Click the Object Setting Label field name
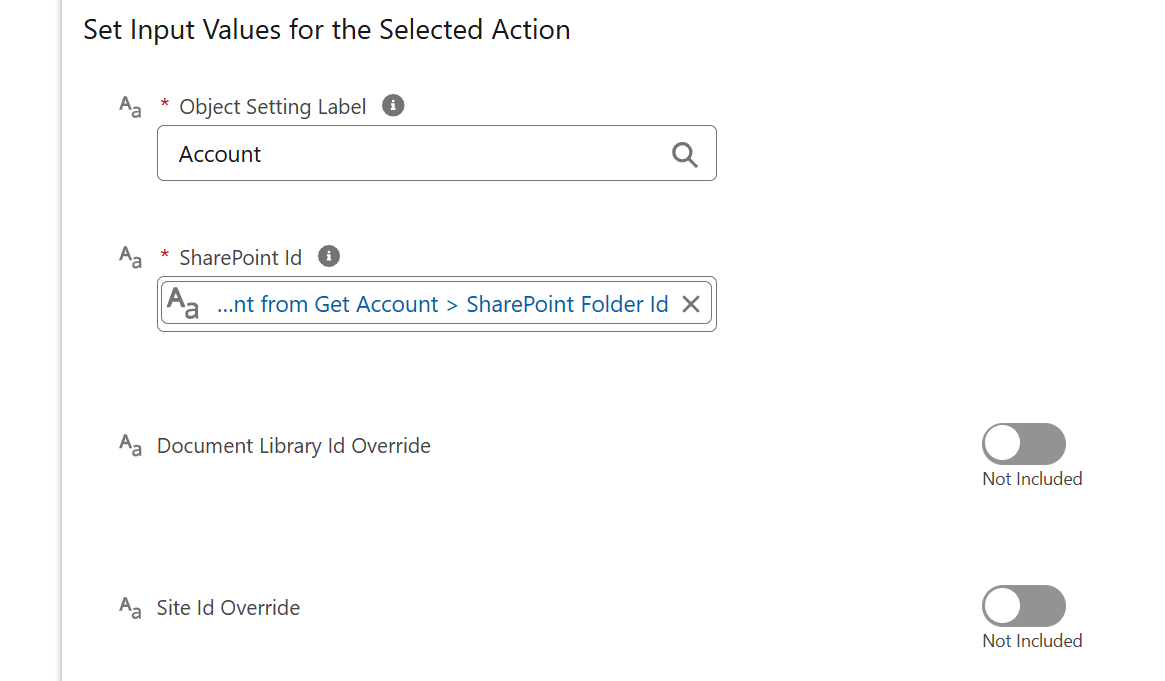 273,107
